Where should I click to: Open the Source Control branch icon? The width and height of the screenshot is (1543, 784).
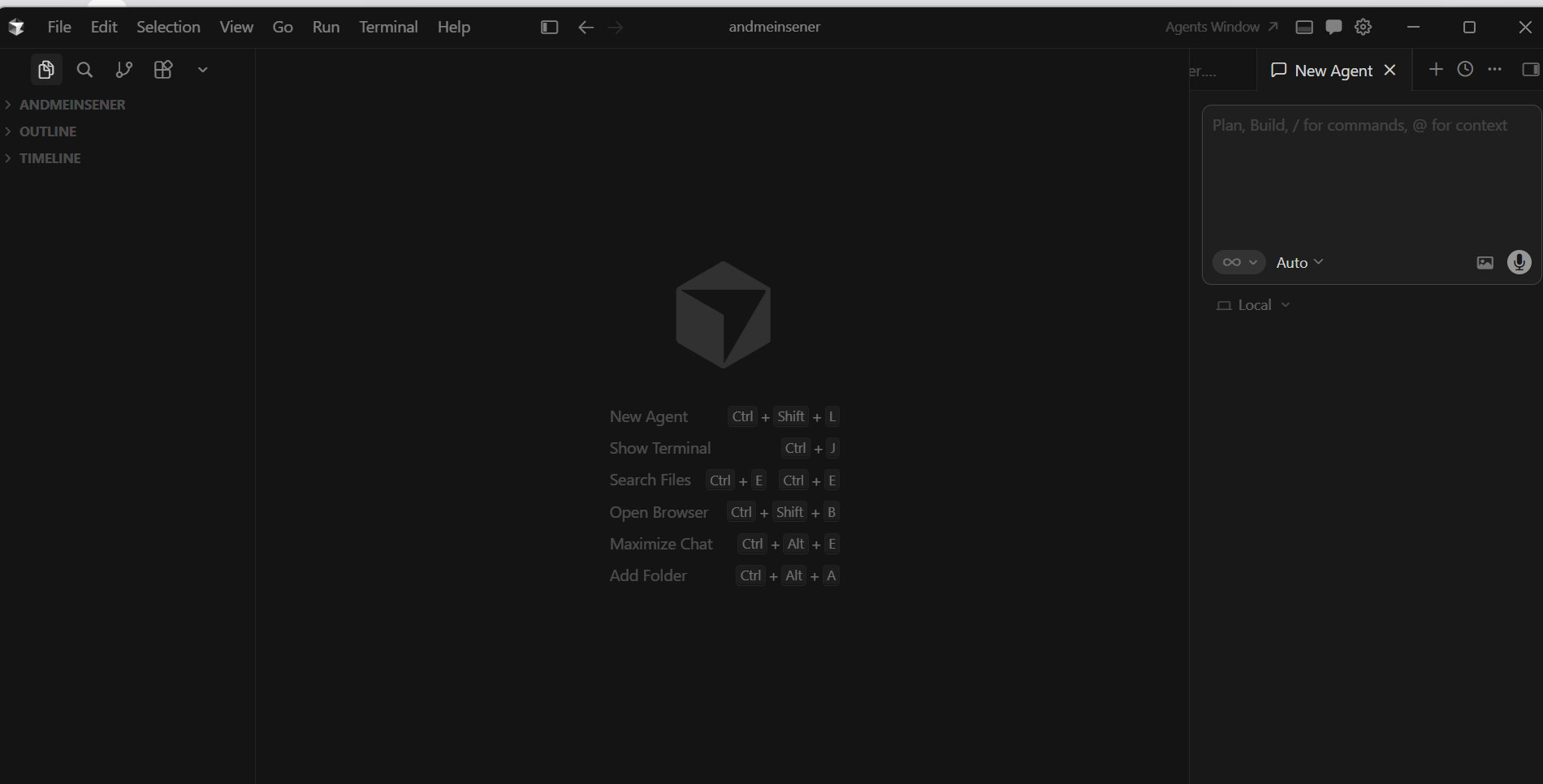123,70
